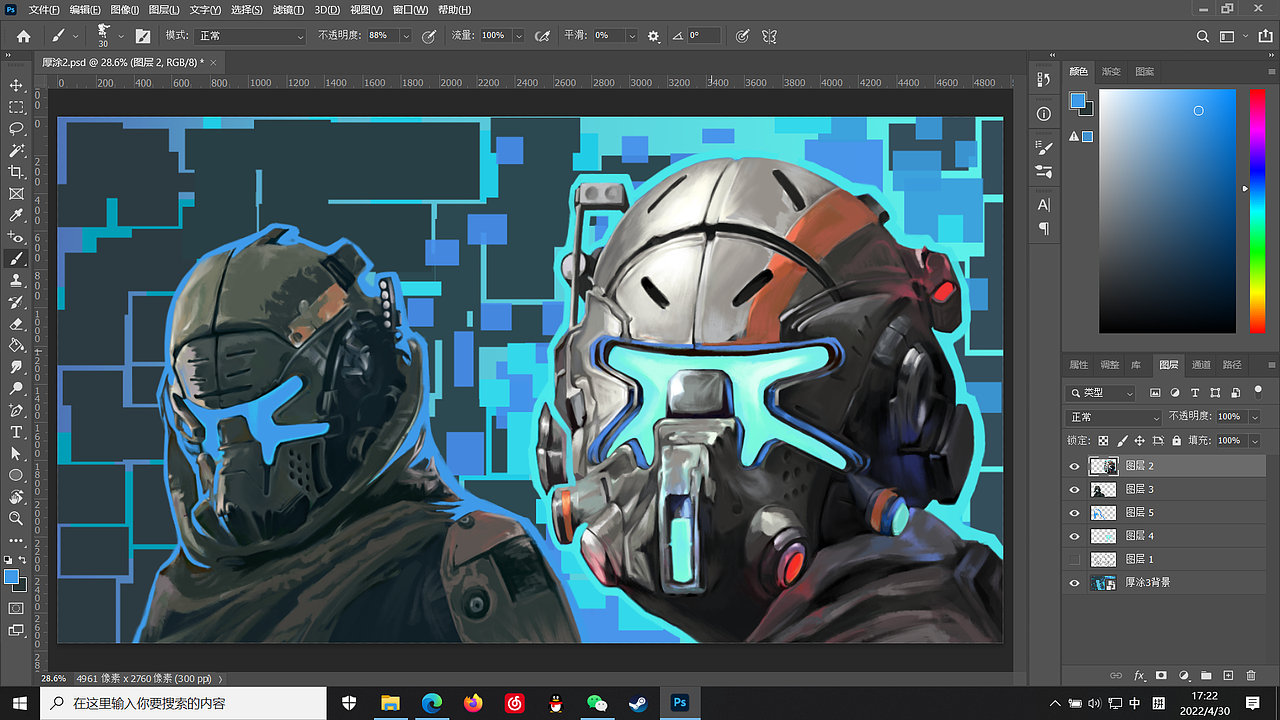Screen dimensions: 1280x720
Task: Select the Ellipse shape tool
Action: point(16,475)
